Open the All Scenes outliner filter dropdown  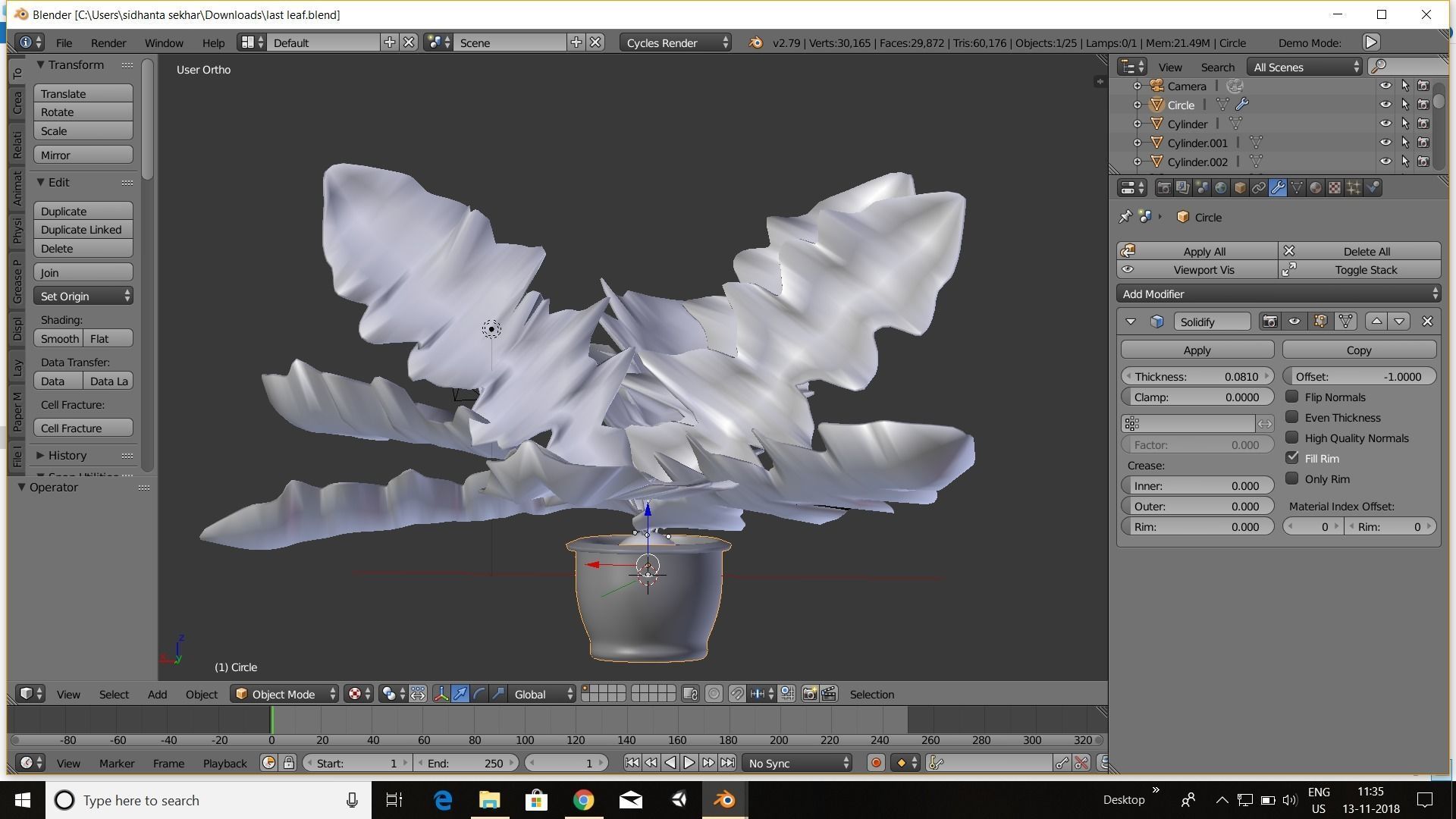(1305, 67)
